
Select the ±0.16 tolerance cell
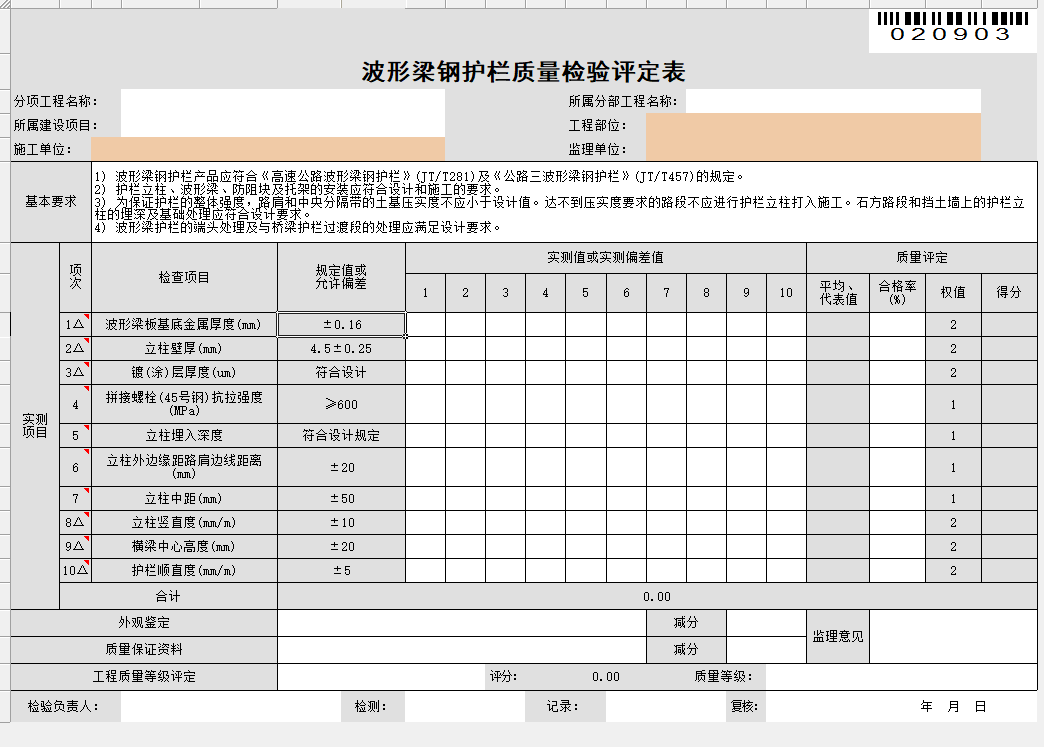(341, 325)
